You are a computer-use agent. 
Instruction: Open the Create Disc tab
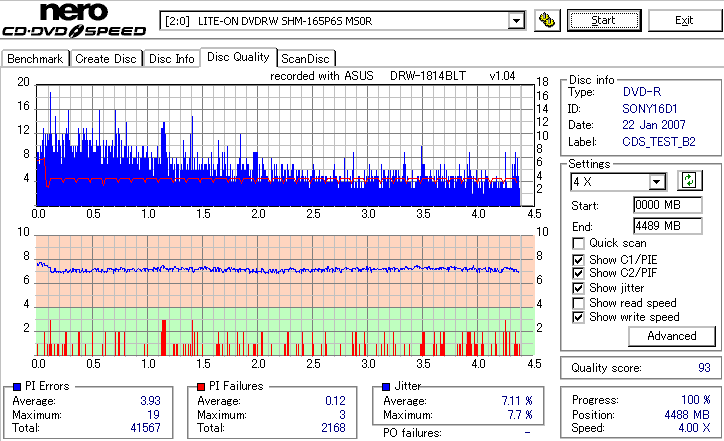(106, 59)
